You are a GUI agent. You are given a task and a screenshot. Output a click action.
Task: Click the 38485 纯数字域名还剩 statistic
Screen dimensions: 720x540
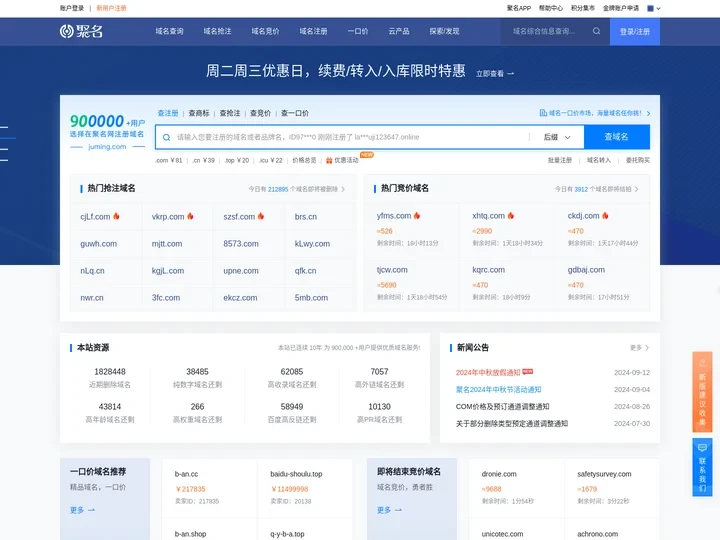click(197, 377)
